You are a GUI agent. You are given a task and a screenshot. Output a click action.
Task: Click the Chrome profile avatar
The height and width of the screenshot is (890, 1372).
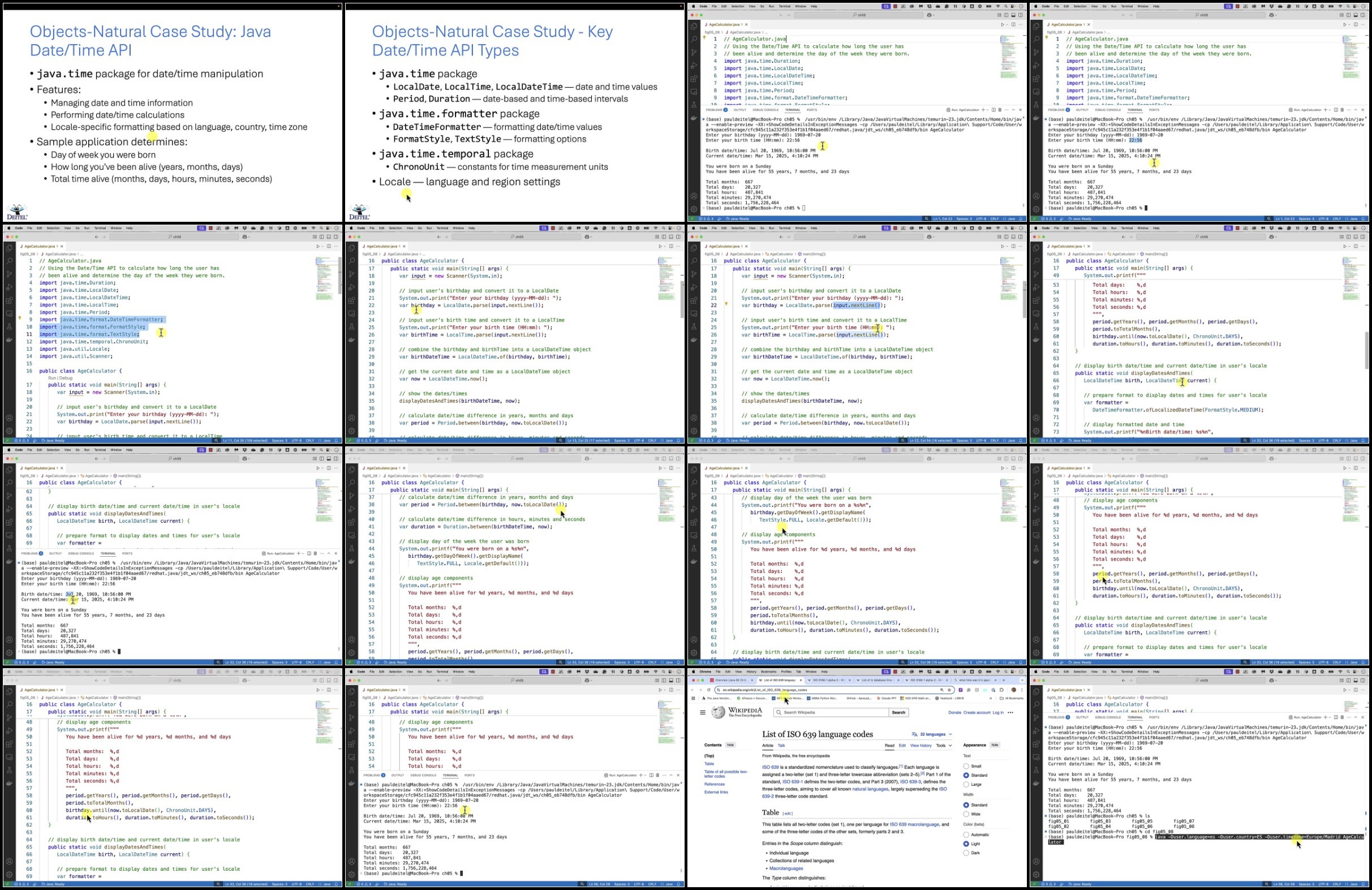[1014, 690]
